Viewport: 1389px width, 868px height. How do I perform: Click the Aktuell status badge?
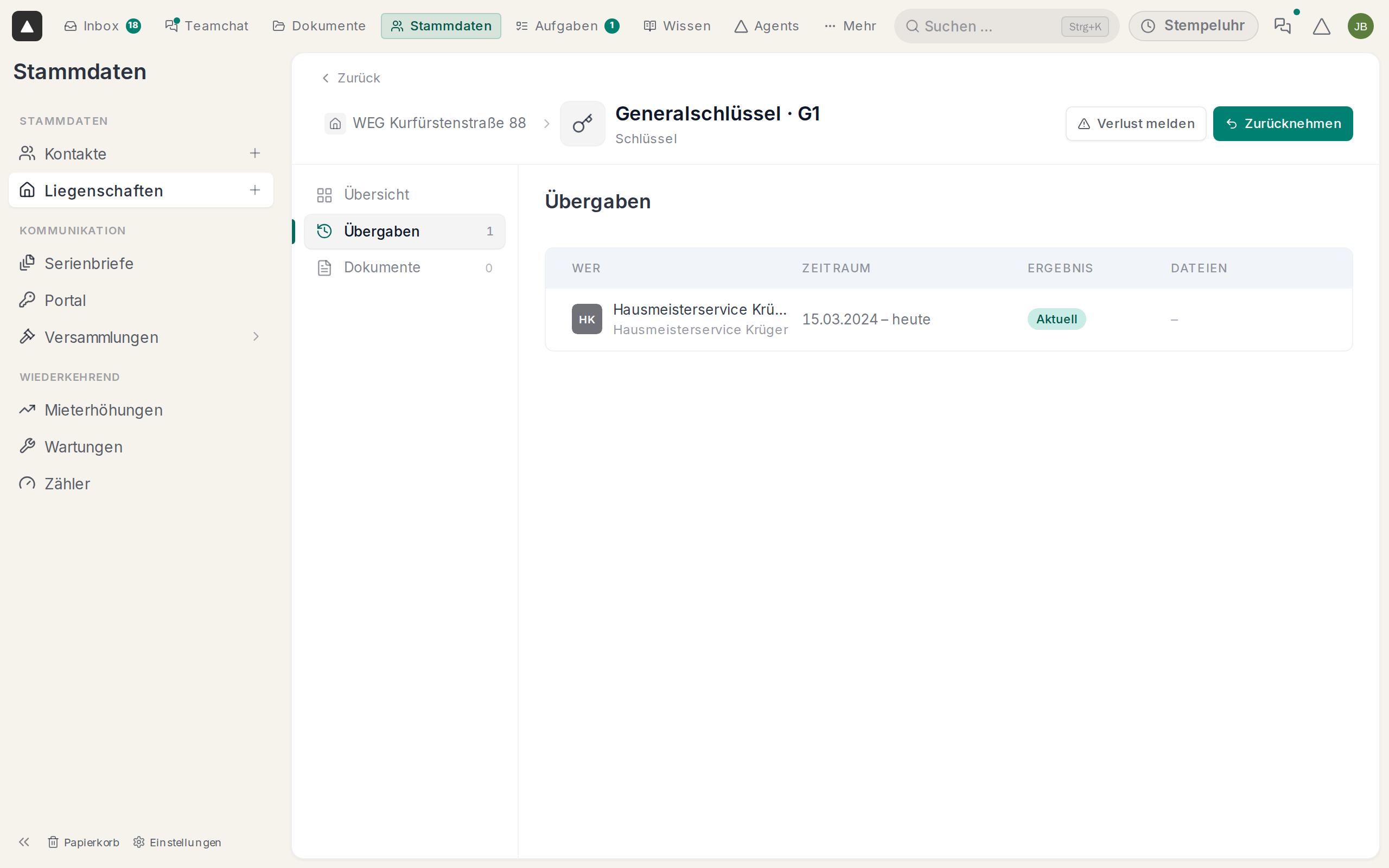(x=1056, y=319)
